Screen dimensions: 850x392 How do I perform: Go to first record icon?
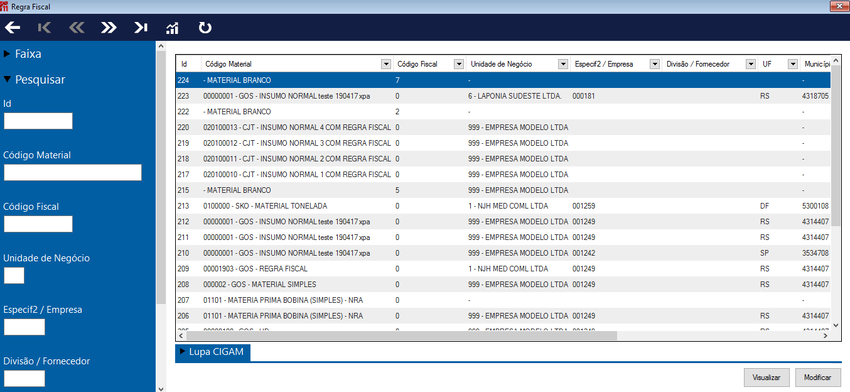(44, 27)
